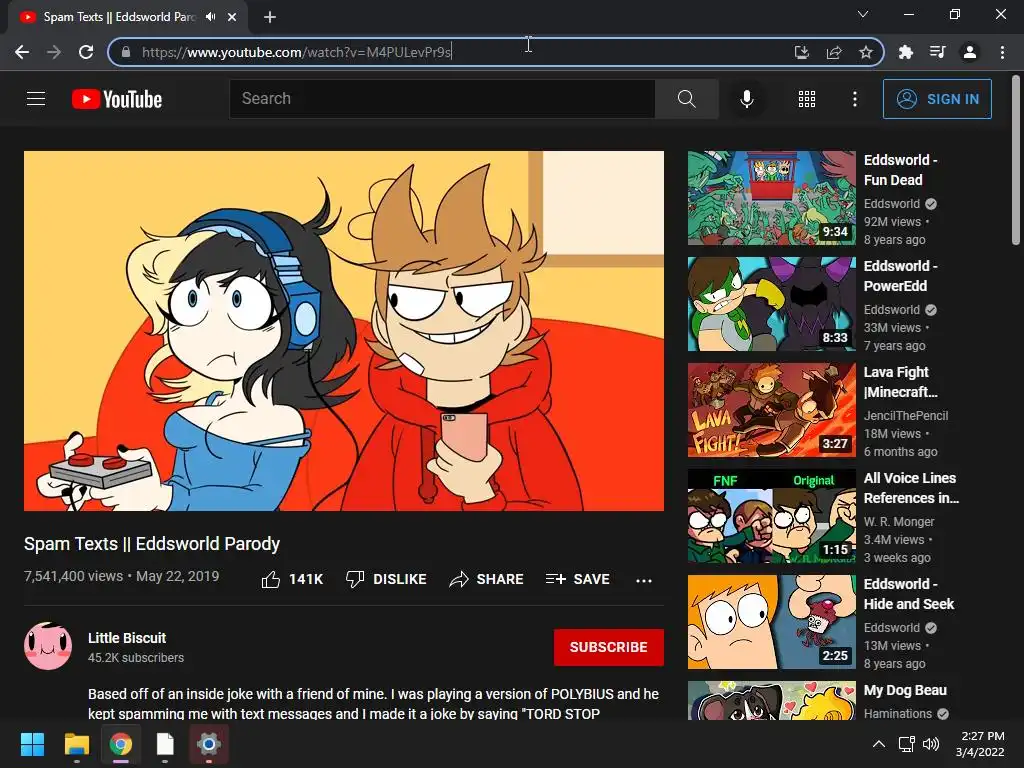Viewport: 1024px width, 768px height.
Task: Open the system volume tray icon
Action: coord(931,744)
